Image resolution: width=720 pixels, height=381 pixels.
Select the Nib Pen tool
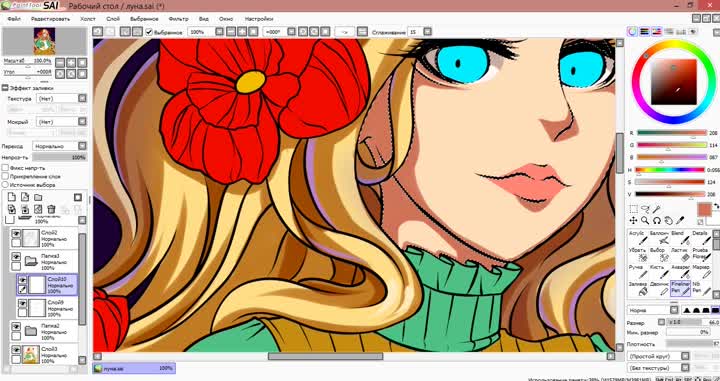pos(701,288)
